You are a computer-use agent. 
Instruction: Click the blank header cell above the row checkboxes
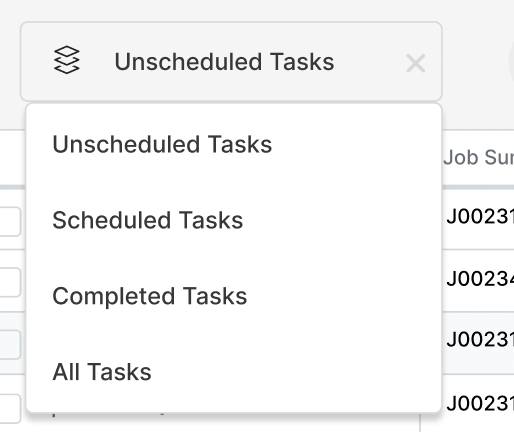pyautogui.click(x=13, y=158)
